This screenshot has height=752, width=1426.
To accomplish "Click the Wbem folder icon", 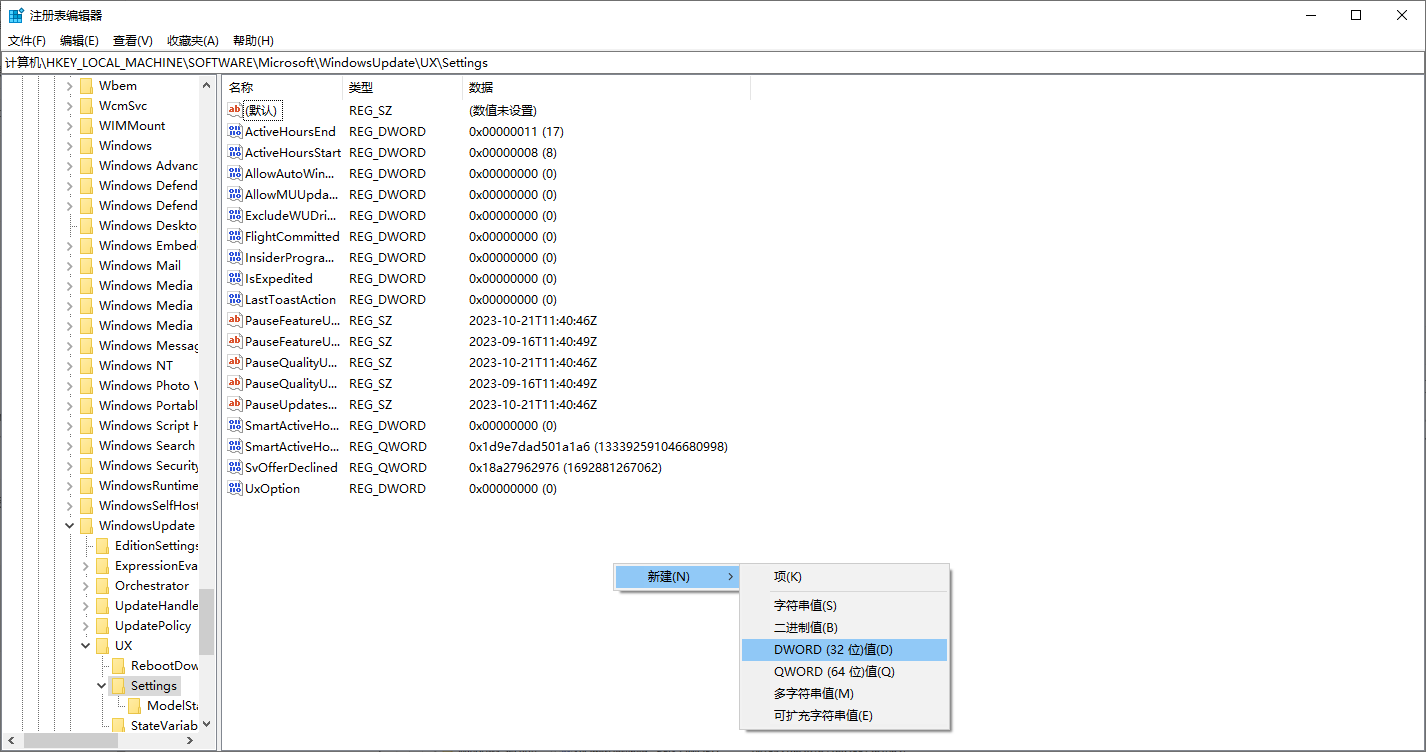I will tap(86, 85).
